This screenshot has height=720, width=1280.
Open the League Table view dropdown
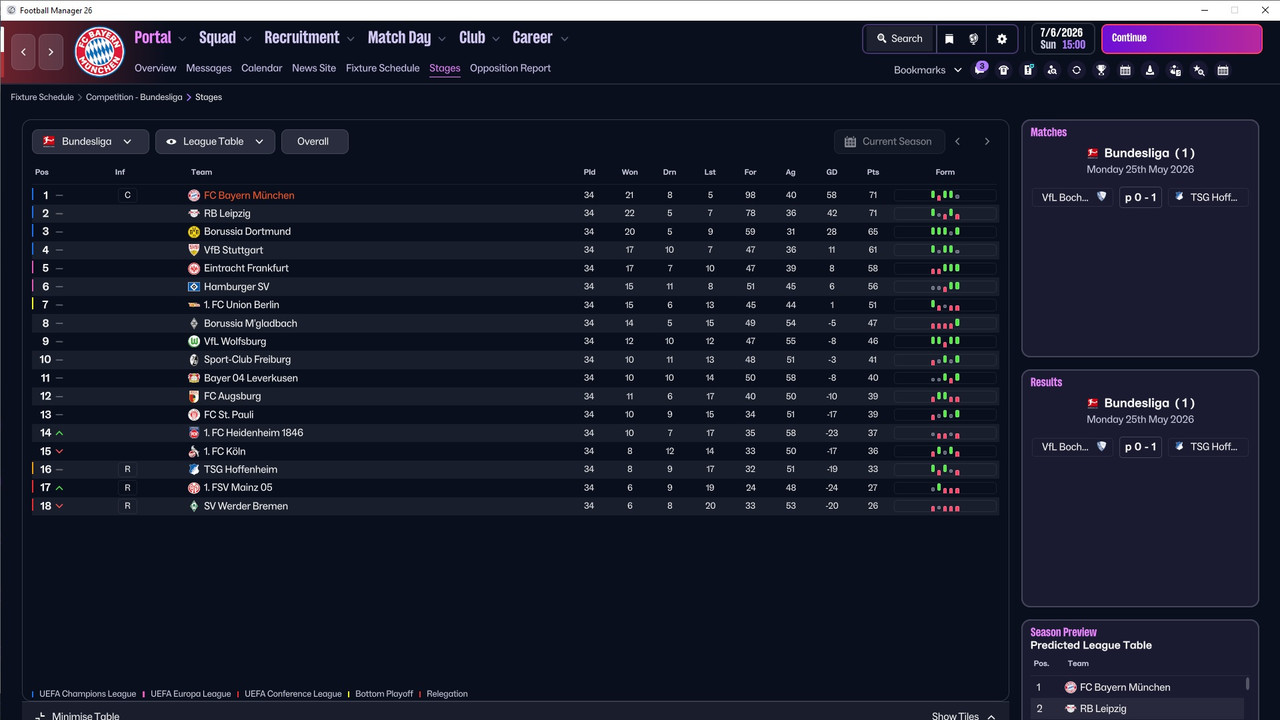(215, 142)
